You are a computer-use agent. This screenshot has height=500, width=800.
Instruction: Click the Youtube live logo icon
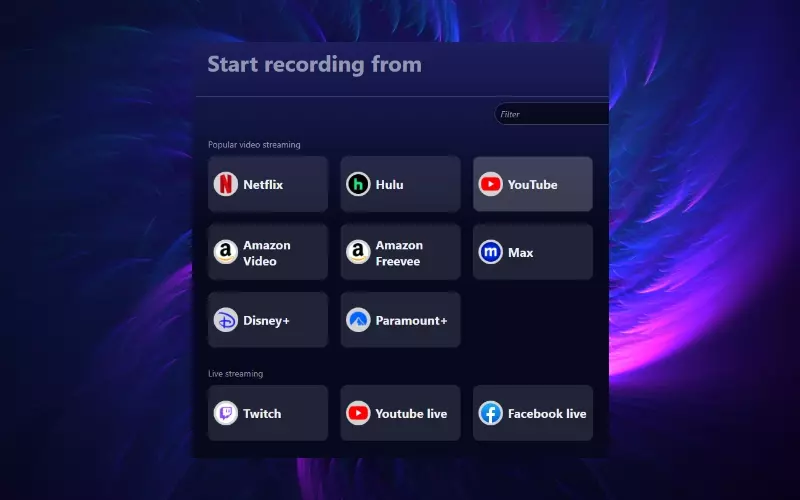coord(358,413)
